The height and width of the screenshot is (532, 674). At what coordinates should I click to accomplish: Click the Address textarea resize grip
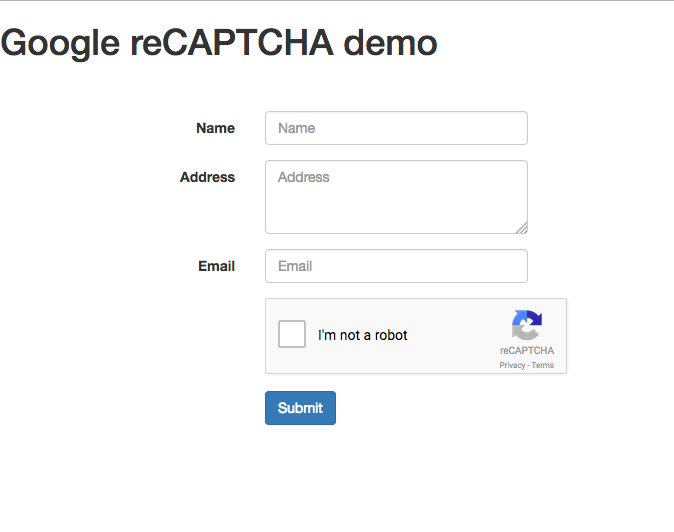[521, 228]
